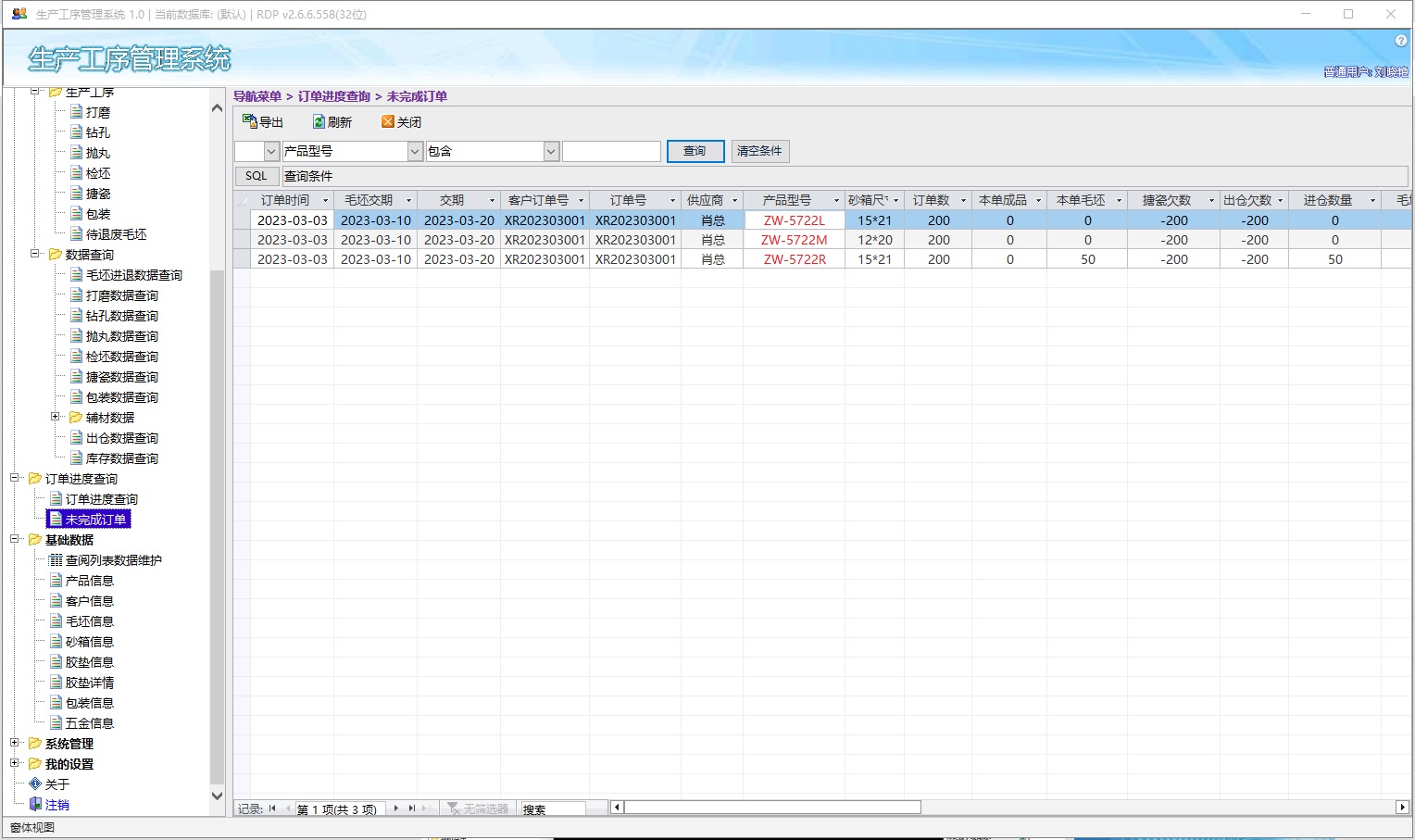Open the 钻孔 process page
Screen dimensions: 1415x840
tap(97, 132)
